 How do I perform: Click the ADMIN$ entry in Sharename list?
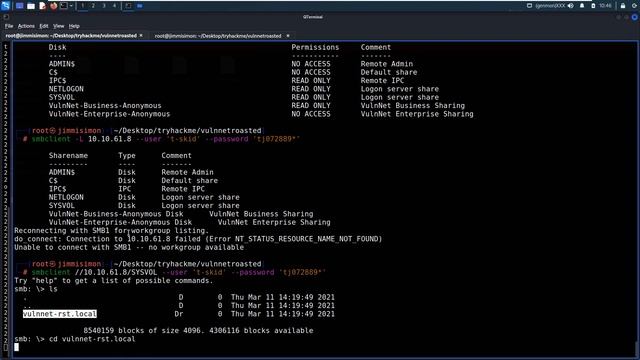coord(62,172)
